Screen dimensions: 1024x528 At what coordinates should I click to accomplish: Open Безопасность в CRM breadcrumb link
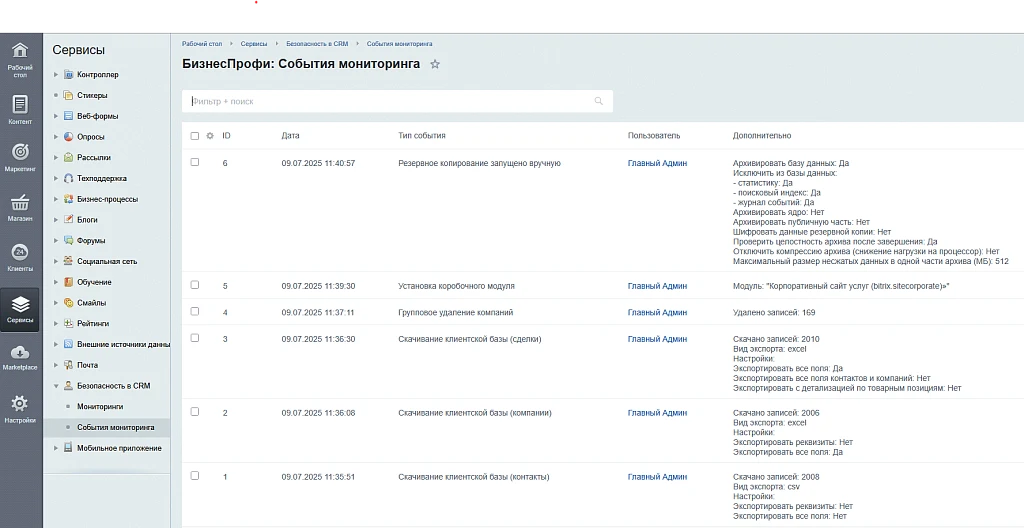[x=317, y=44]
